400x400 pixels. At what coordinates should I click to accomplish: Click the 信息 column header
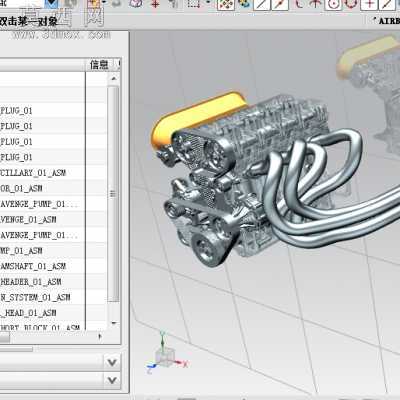click(99, 65)
